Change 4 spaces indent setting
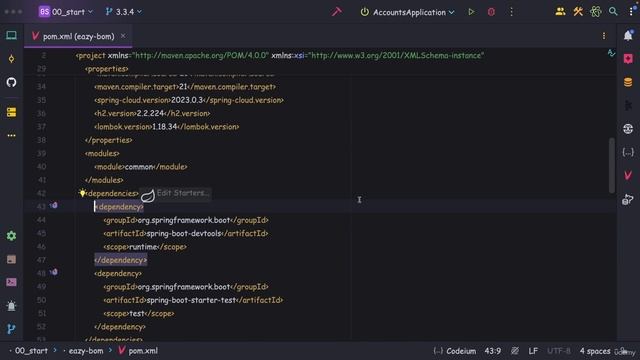Image resolution: width=640 pixels, height=360 pixels. point(595,351)
